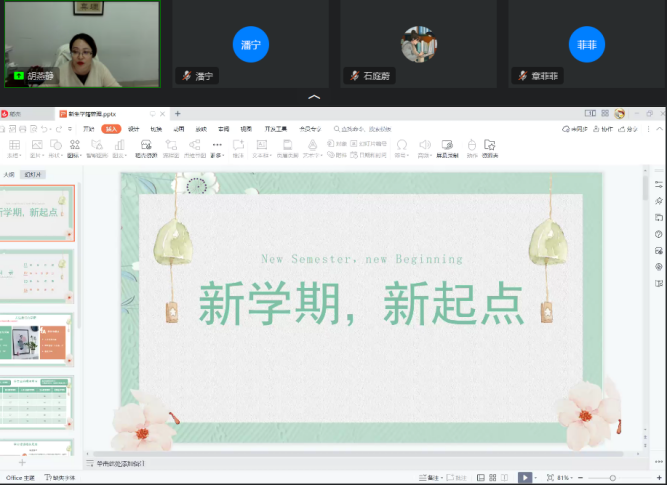Insert a picture using the Picture icon
The image size is (667, 485).
click(35, 145)
